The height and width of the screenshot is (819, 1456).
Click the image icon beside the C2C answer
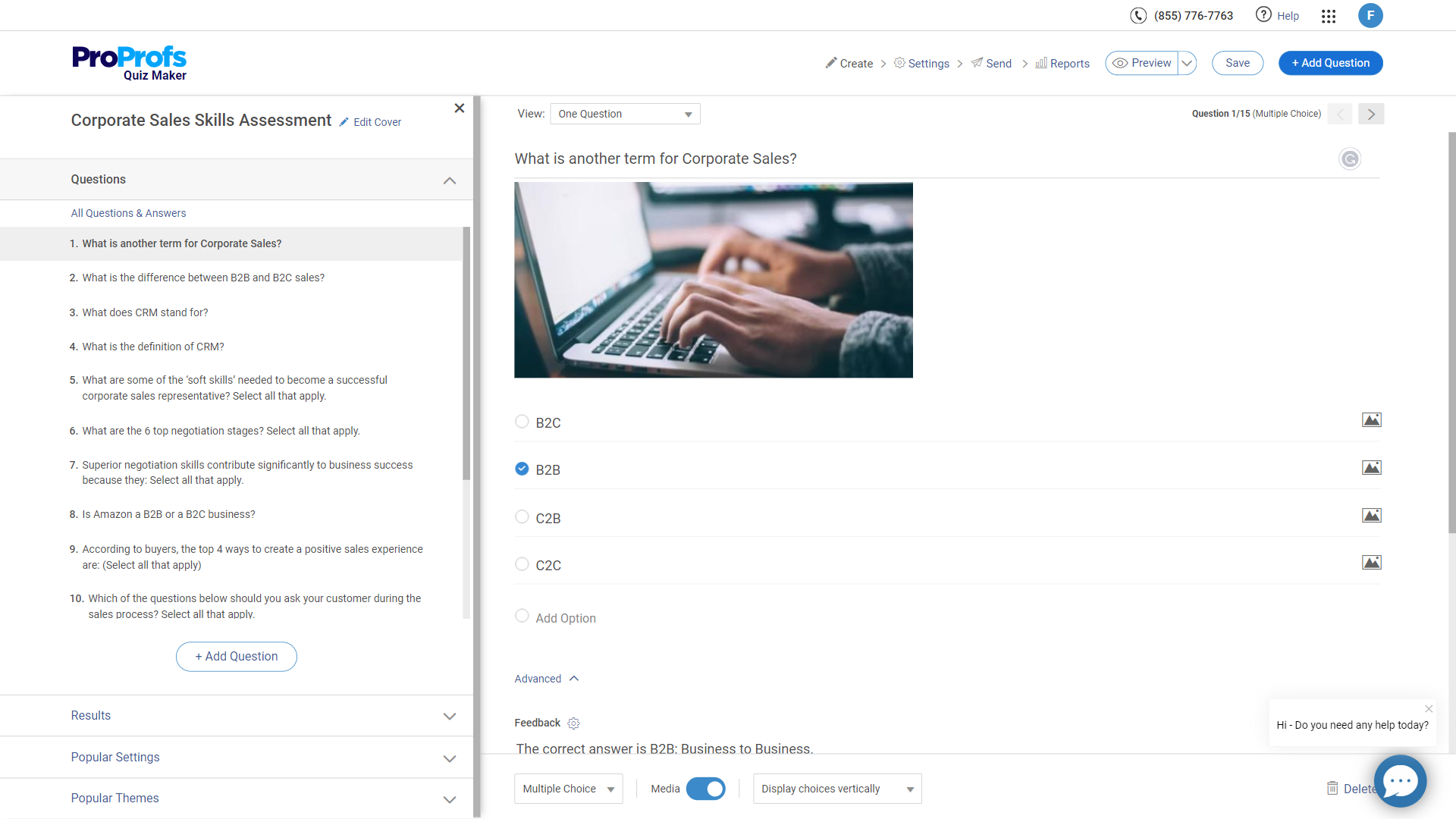(x=1371, y=563)
